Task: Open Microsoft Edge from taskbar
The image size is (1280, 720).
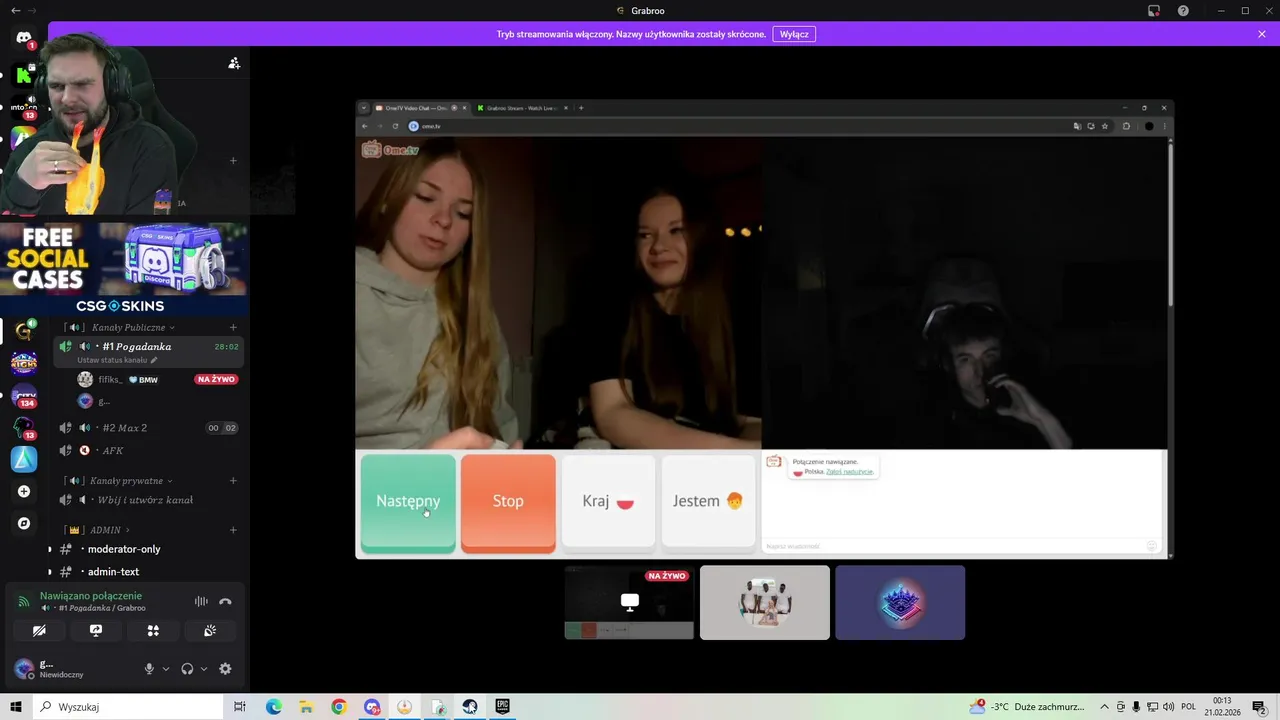Action: 273,707
